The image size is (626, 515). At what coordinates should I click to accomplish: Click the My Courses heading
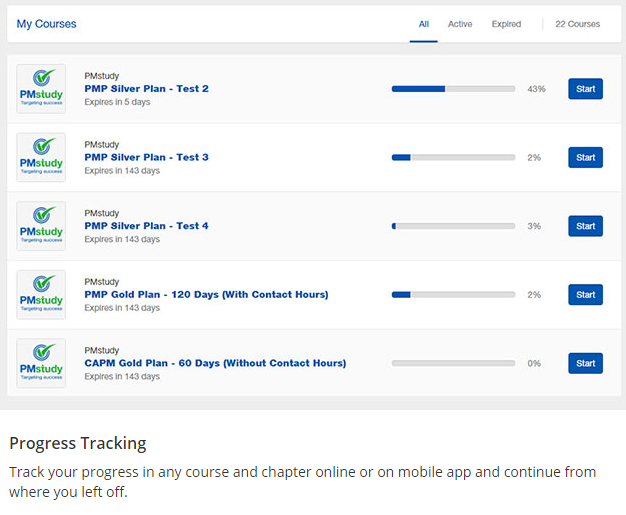pyautogui.click(x=46, y=24)
